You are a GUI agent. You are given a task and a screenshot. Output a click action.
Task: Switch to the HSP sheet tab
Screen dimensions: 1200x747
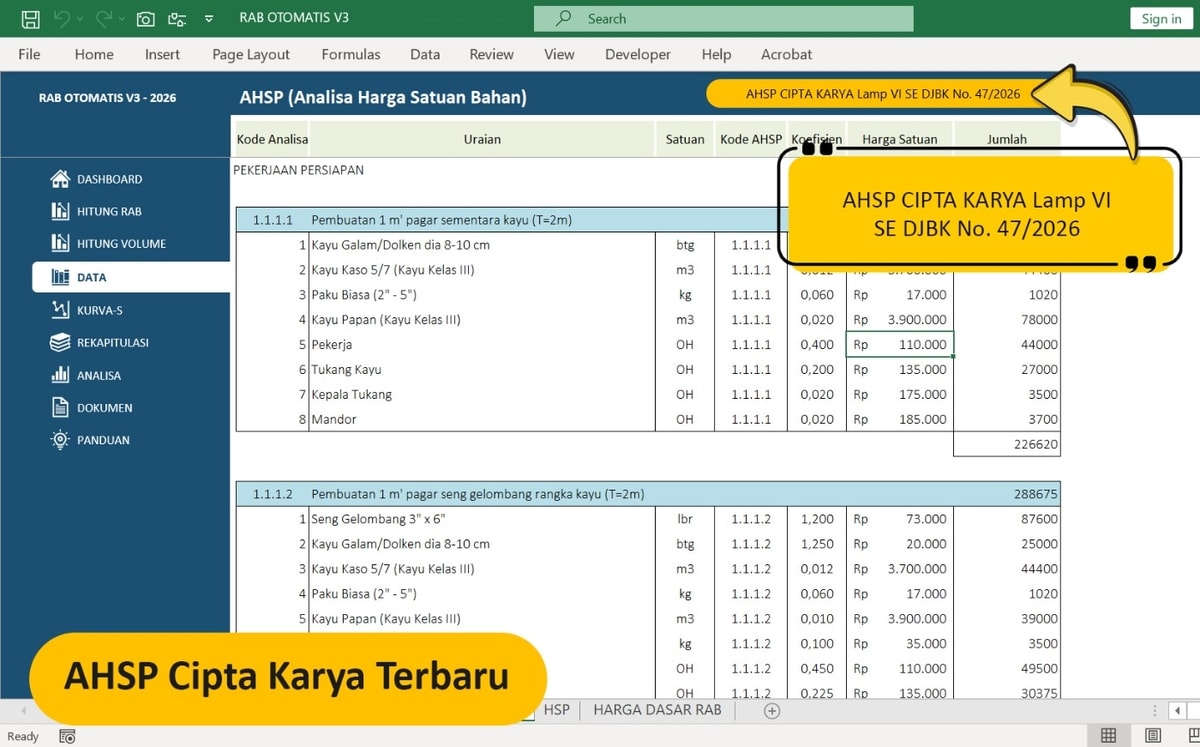(x=557, y=710)
